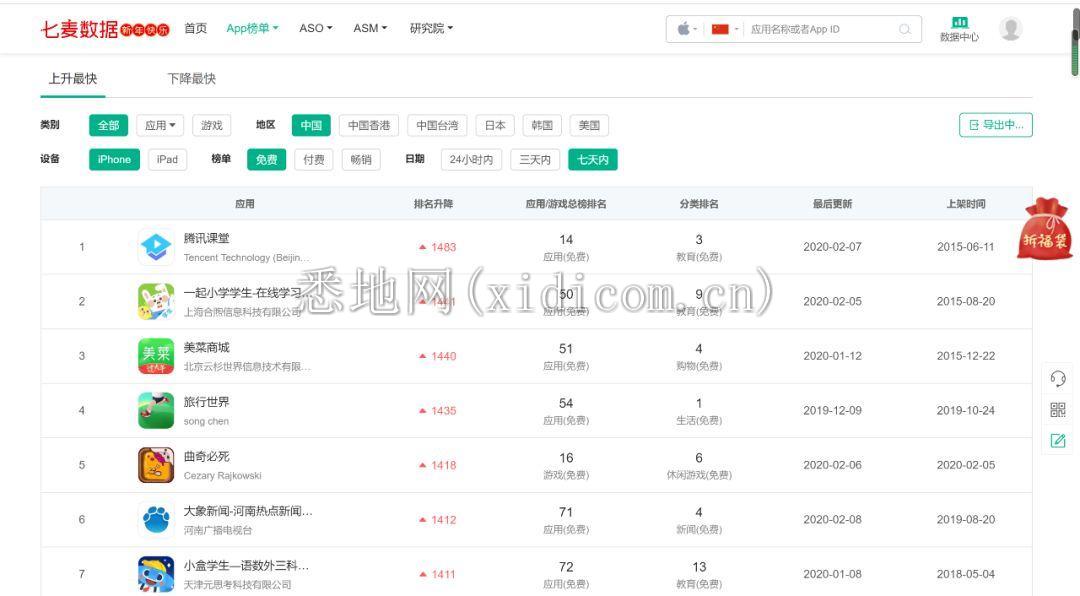This screenshot has width=1080, height=596.
Task: Select the 免费 chart filter
Action: [267, 159]
